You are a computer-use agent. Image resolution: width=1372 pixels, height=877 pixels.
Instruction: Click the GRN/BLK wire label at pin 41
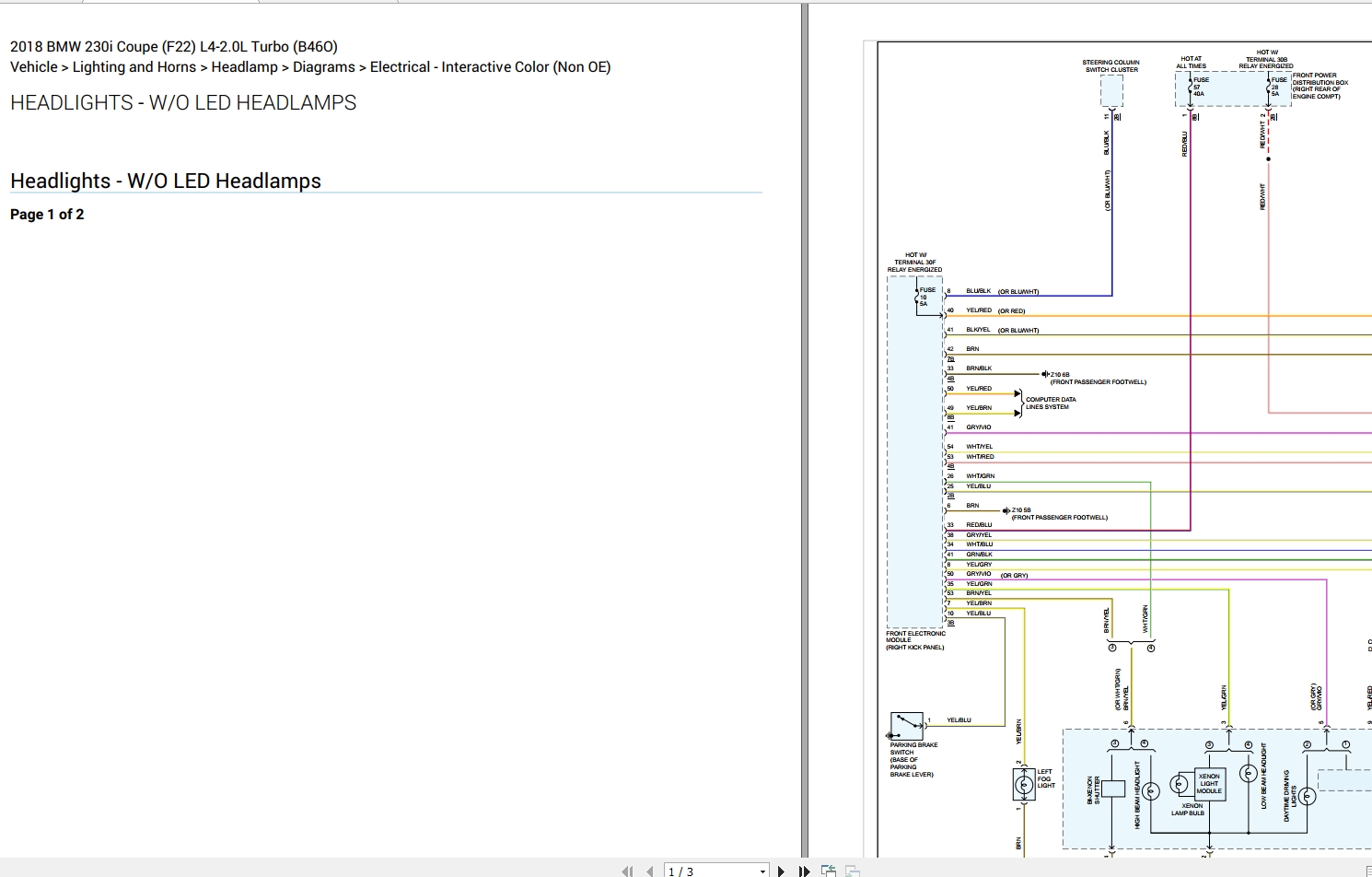click(979, 555)
